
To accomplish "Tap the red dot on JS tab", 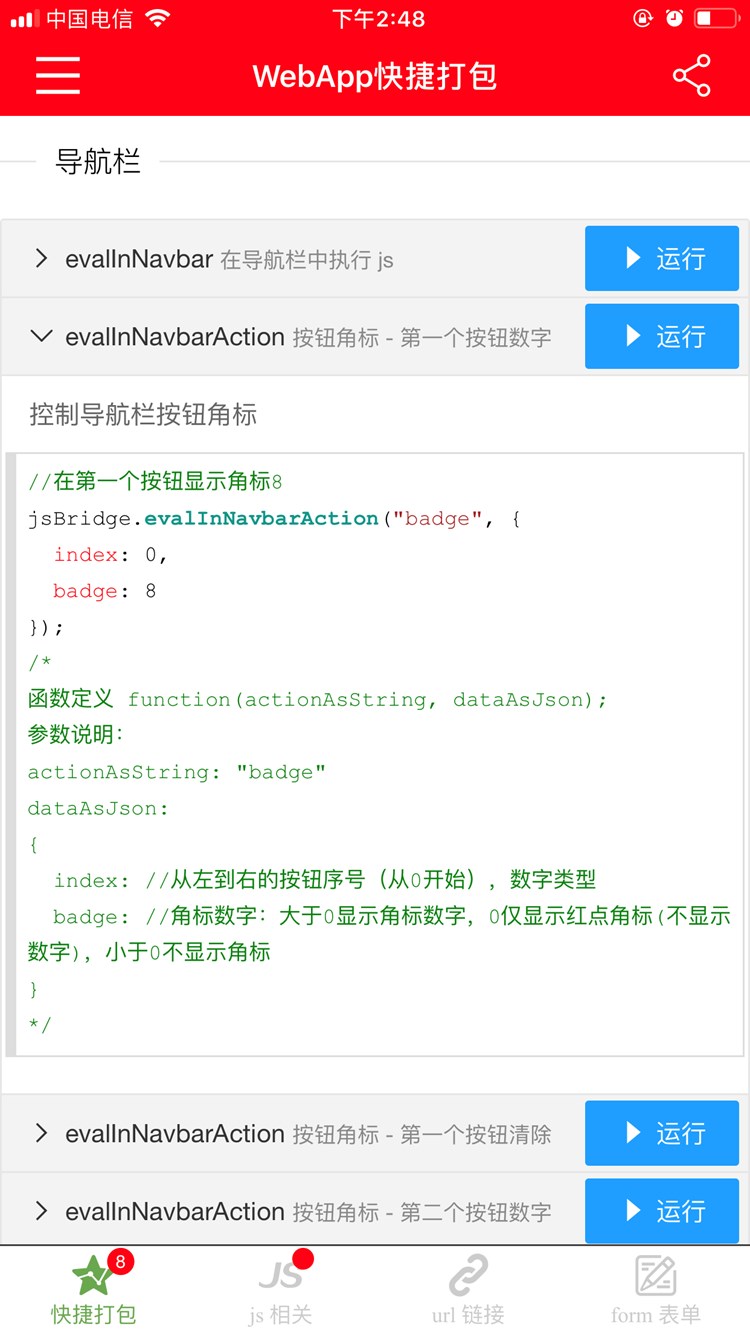I will 302,1258.
